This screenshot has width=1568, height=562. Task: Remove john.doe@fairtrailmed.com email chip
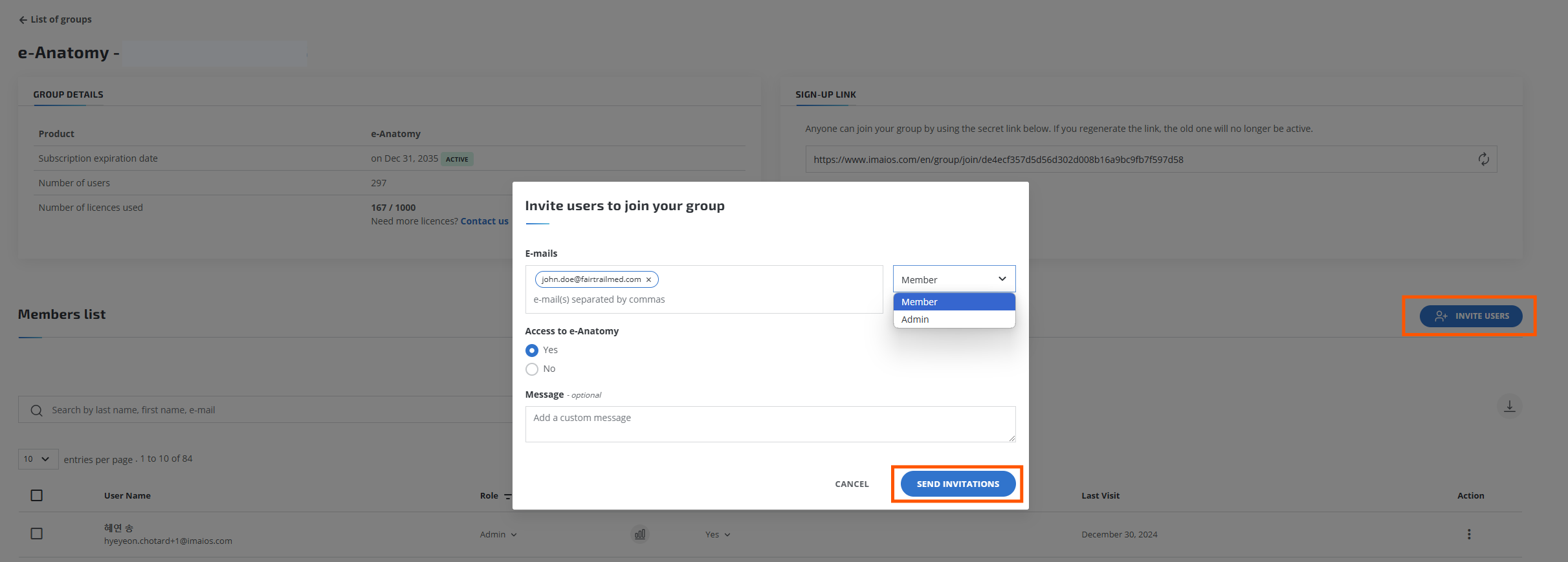[x=648, y=280]
